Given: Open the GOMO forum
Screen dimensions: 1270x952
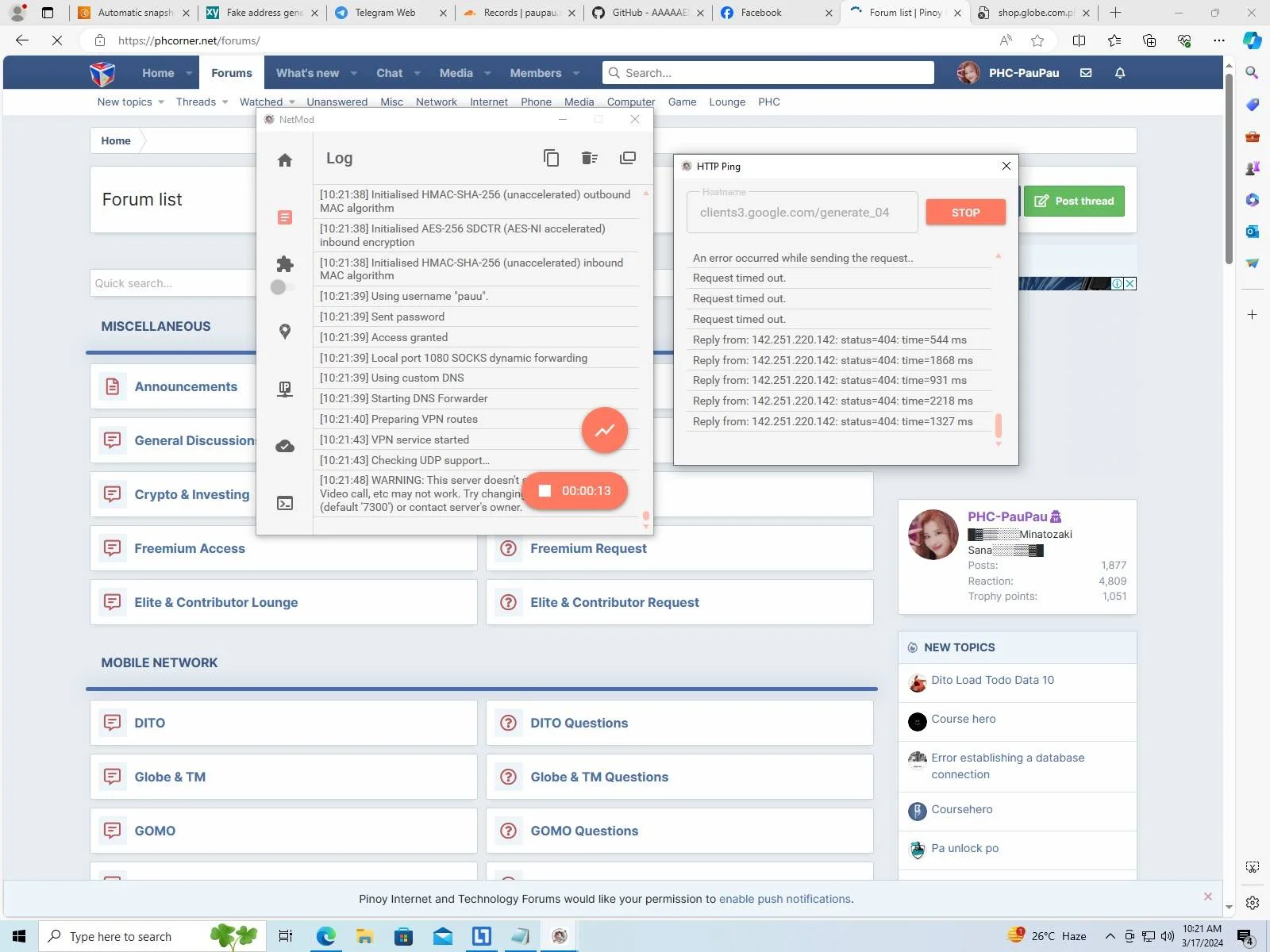Looking at the screenshot, I should (155, 831).
